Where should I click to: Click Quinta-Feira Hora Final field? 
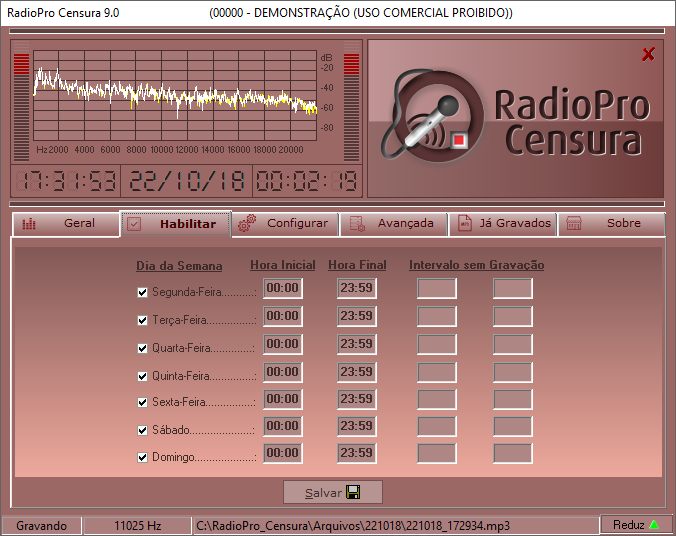pyautogui.click(x=357, y=372)
